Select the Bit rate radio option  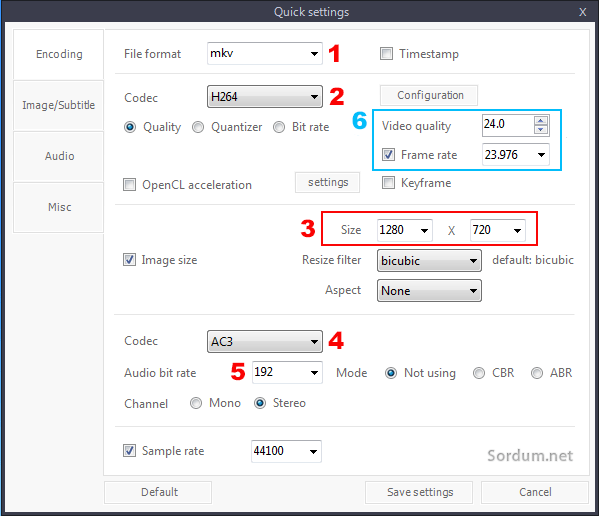pyautogui.click(x=279, y=127)
